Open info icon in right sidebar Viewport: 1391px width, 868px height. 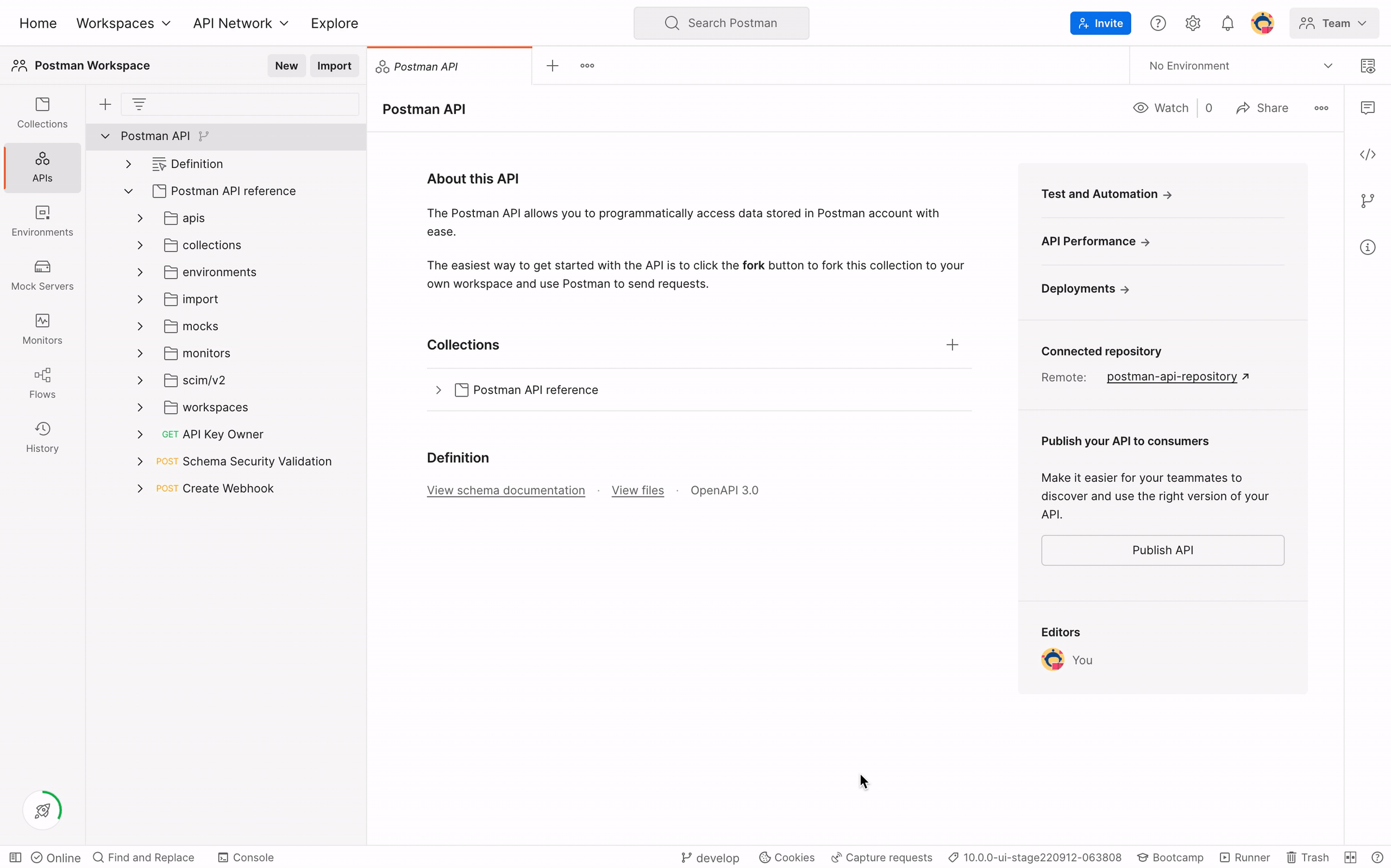1368,248
